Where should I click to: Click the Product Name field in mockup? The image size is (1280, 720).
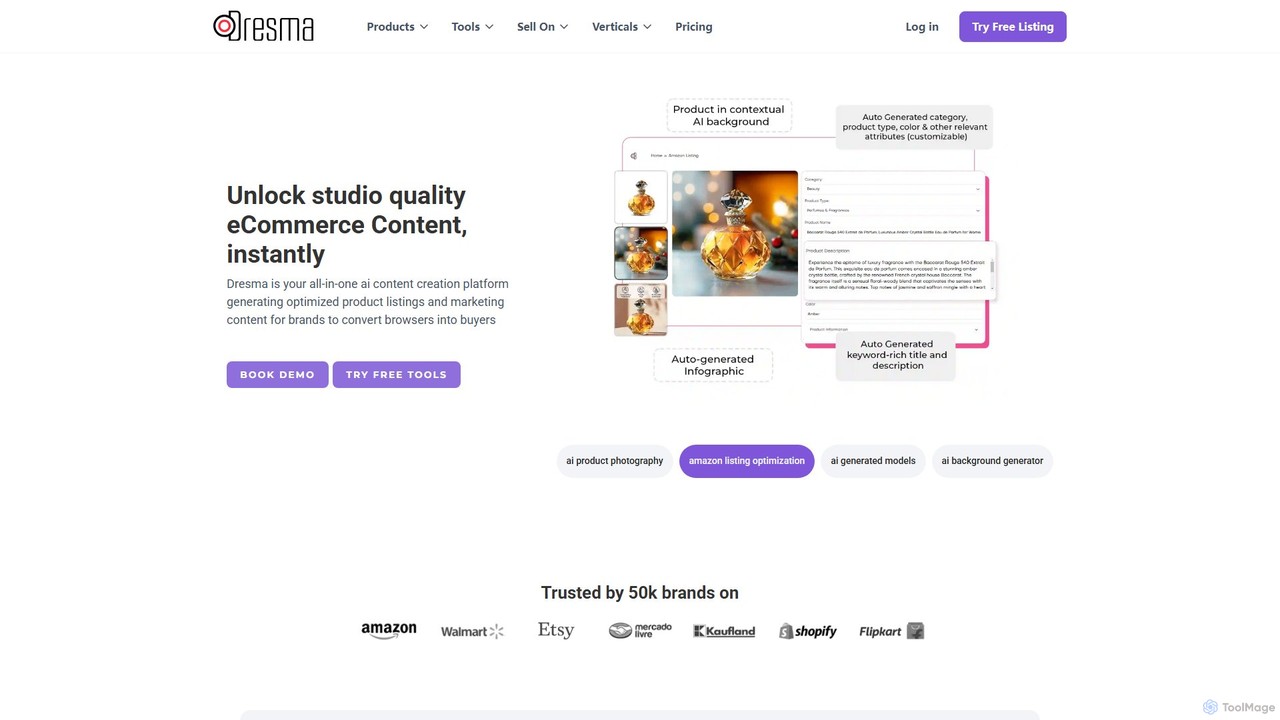pyautogui.click(x=893, y=232)
